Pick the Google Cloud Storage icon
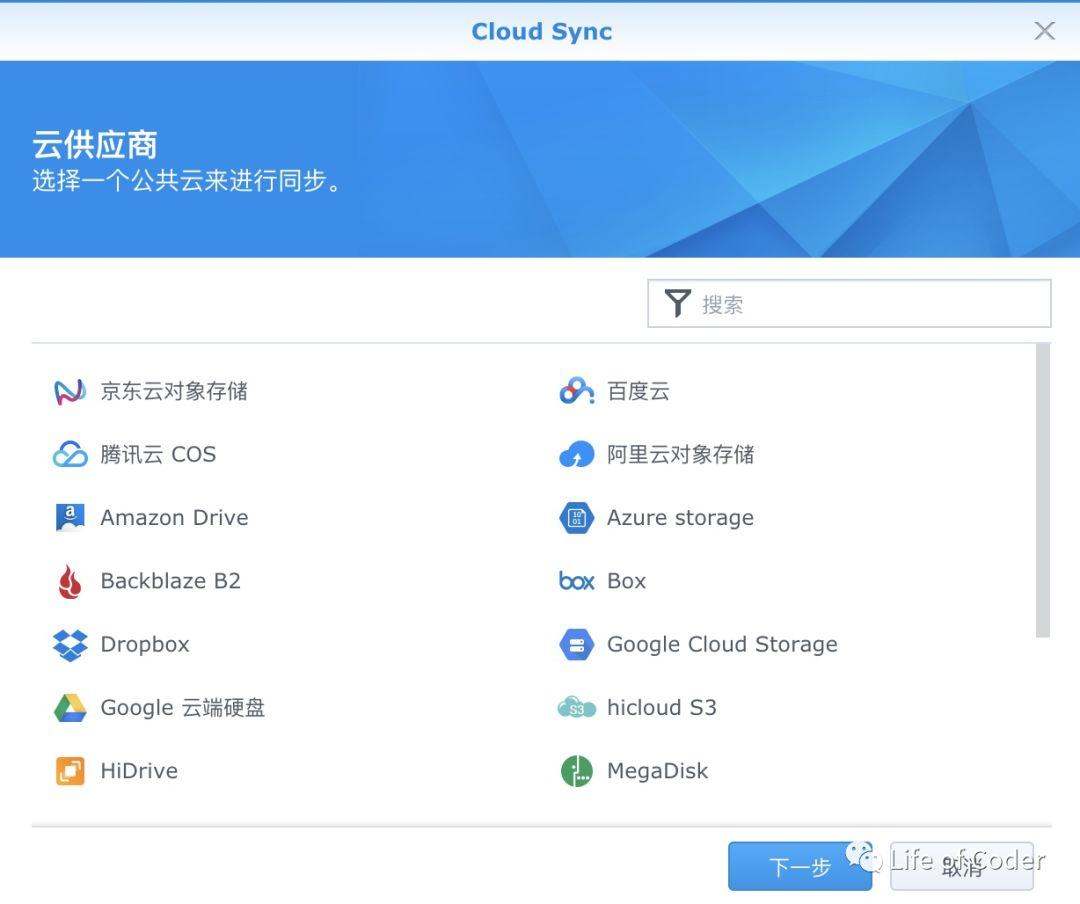This screenshot has width=1080, height=904. (x=576, y=645)
